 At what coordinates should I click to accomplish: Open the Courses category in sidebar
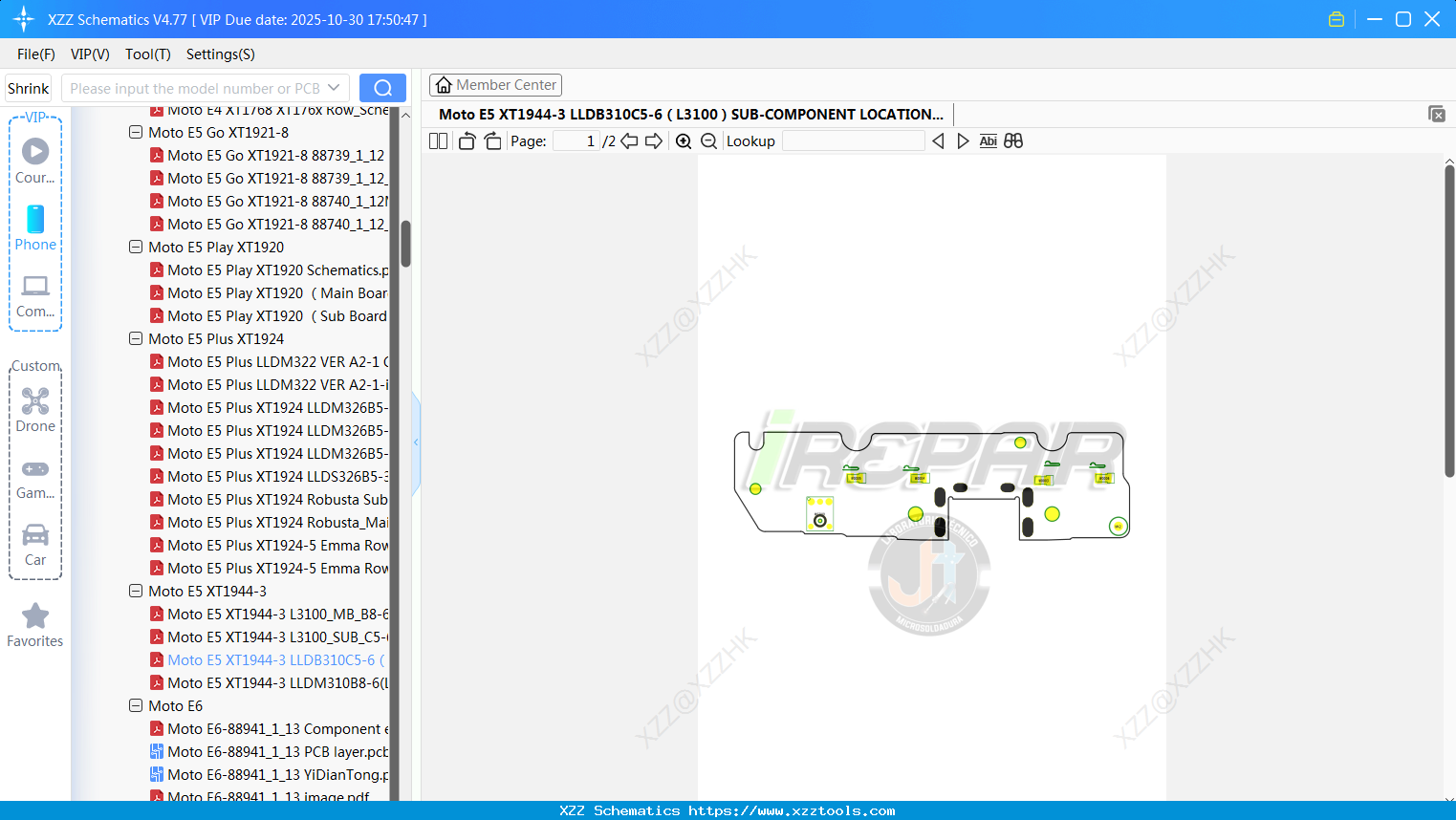pyautogui.click(x=35, y=161)
